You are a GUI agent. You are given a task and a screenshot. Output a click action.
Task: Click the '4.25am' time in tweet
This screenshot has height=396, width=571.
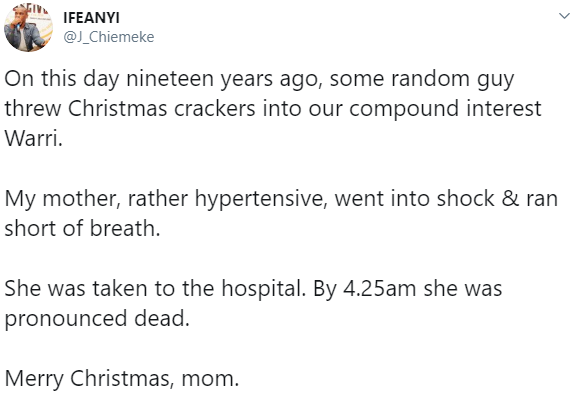[x=379, y=289]
